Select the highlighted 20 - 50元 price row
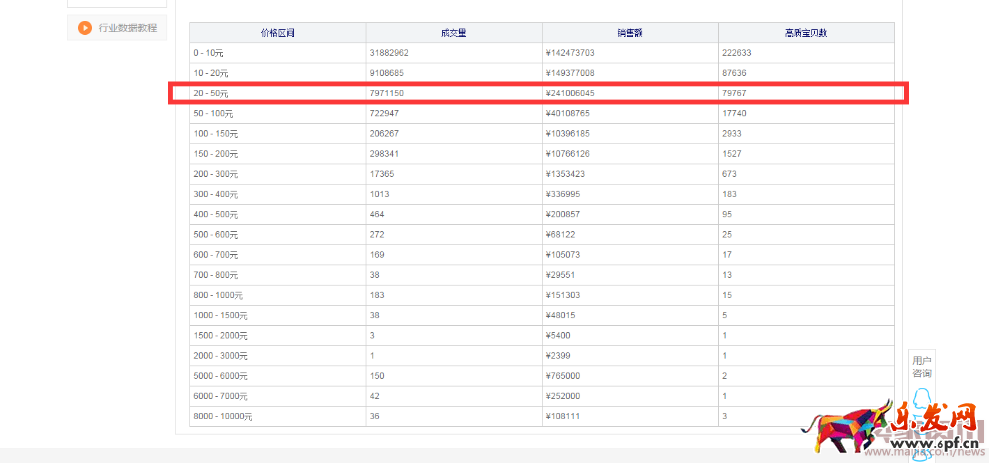The image size is (989, 464). (x=538, y=93)
